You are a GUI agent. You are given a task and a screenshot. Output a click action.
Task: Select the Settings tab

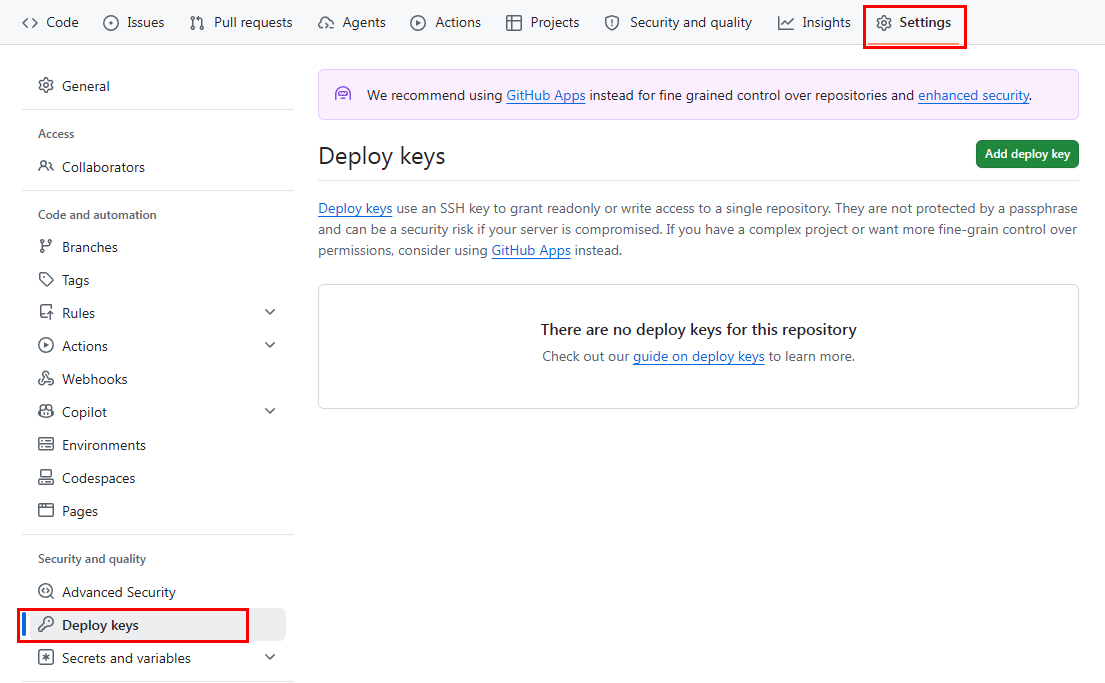[914, 23]
